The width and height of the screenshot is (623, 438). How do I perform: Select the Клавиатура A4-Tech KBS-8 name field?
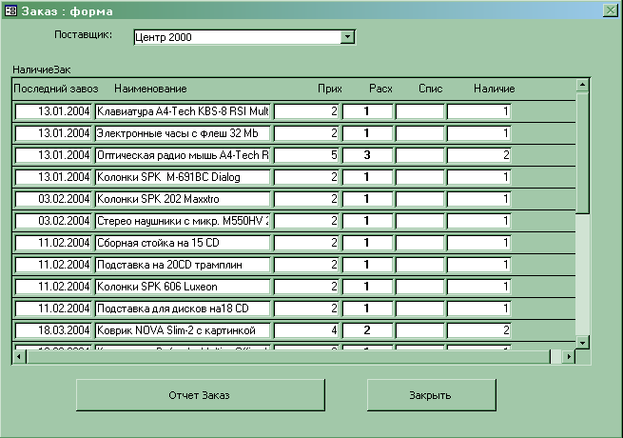183,112
